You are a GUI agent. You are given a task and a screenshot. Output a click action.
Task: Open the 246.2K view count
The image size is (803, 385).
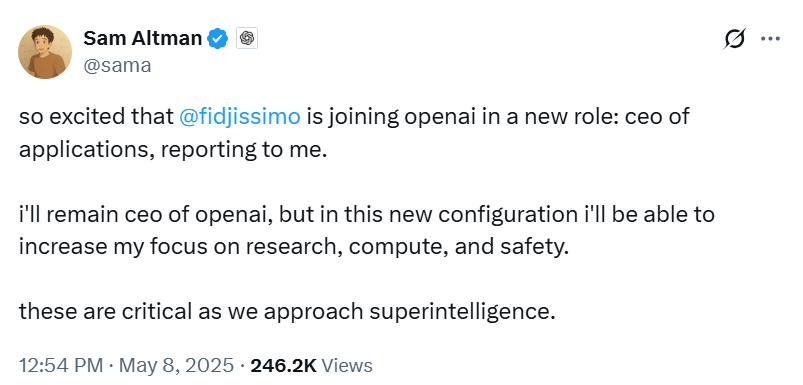pos(283,366)
